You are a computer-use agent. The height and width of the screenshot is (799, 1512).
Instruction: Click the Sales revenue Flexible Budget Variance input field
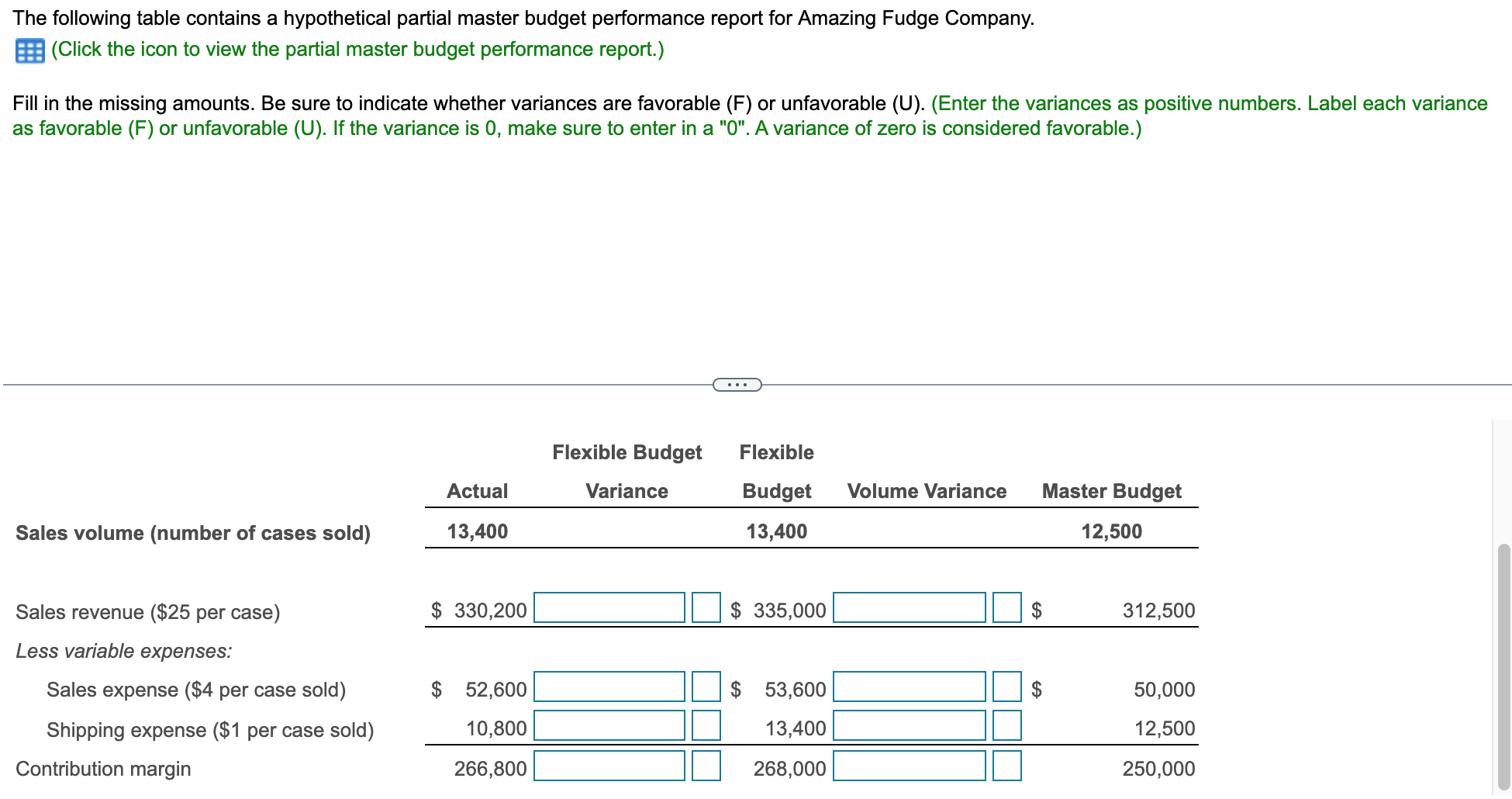[608, 609]
